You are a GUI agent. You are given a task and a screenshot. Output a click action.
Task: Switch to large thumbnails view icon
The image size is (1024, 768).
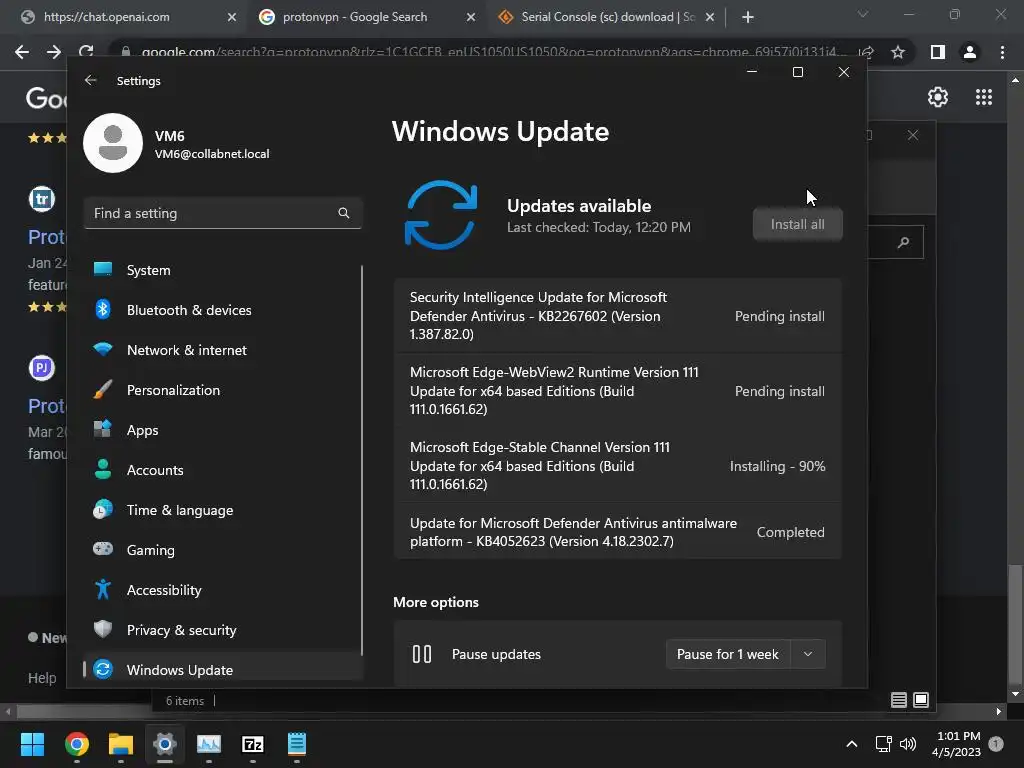tap(921, 700)
